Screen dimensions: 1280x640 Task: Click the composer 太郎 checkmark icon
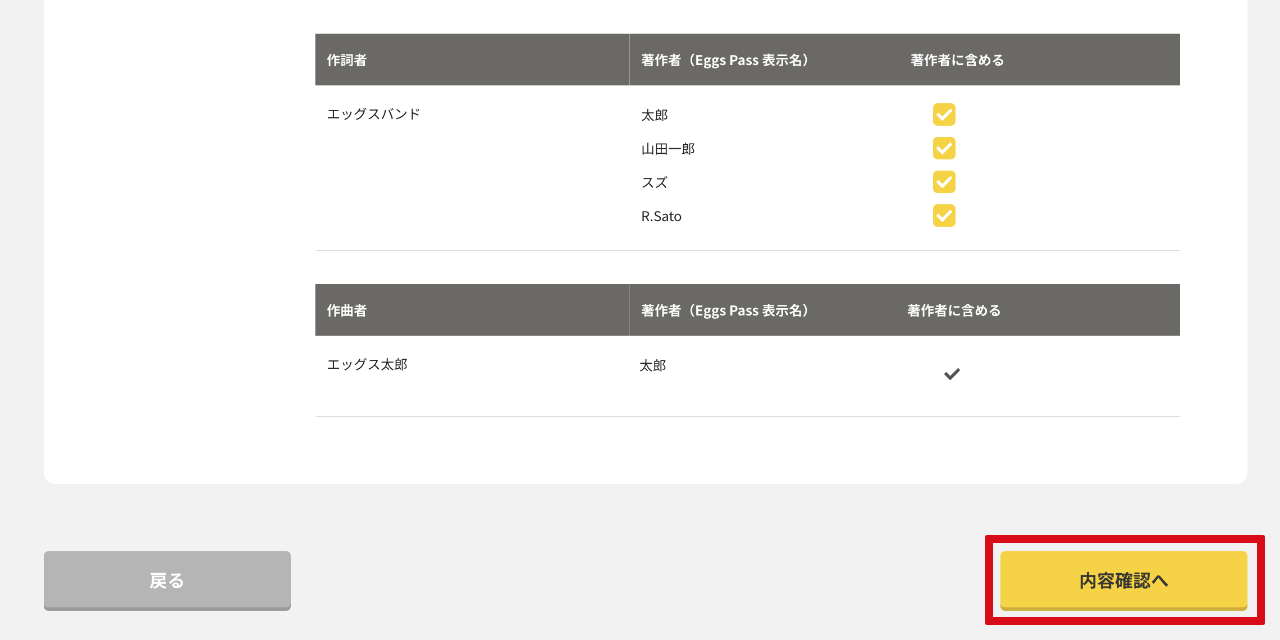(x=952, y=374)
